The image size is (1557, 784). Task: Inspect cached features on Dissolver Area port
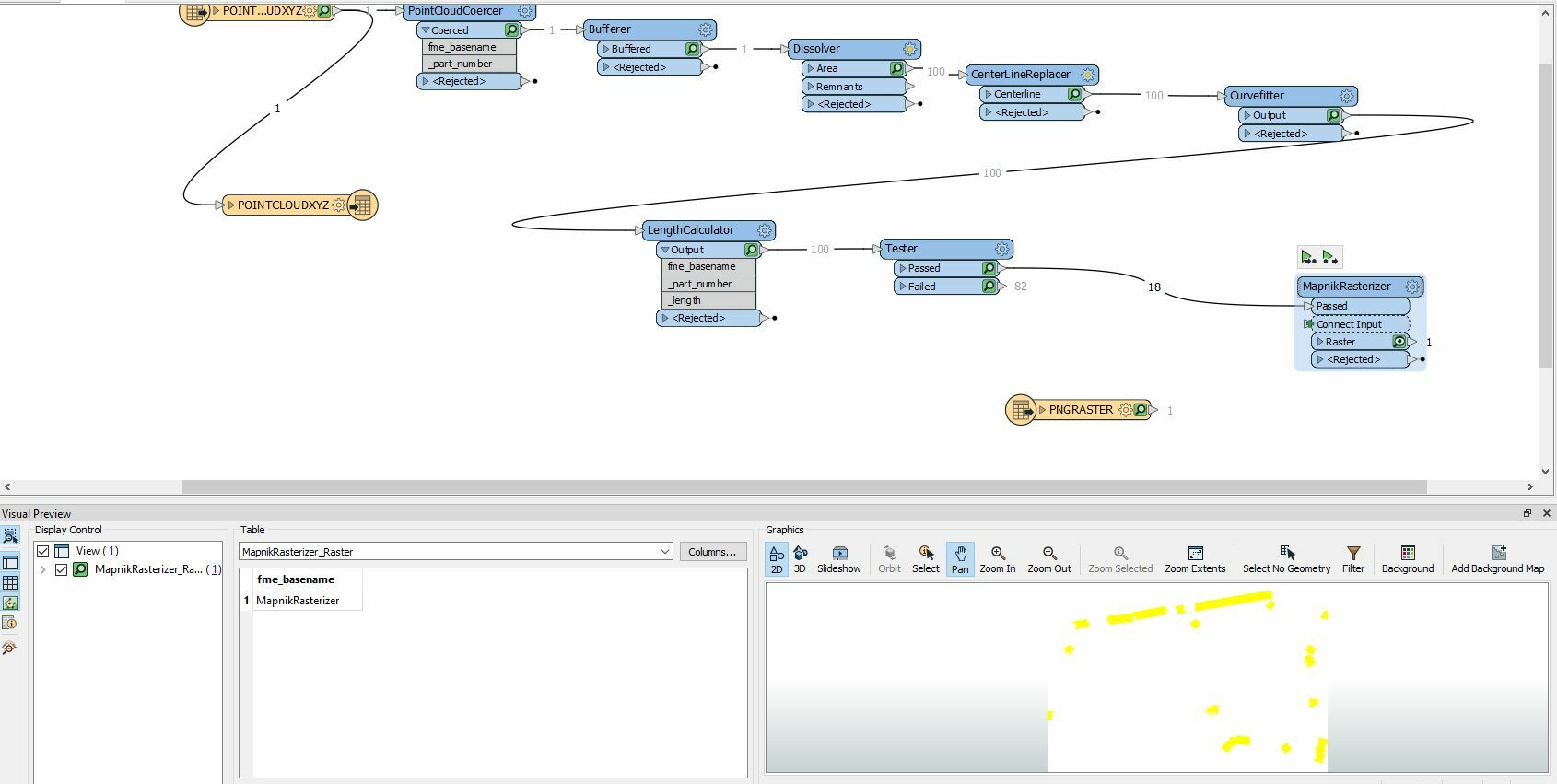point(896,68)
